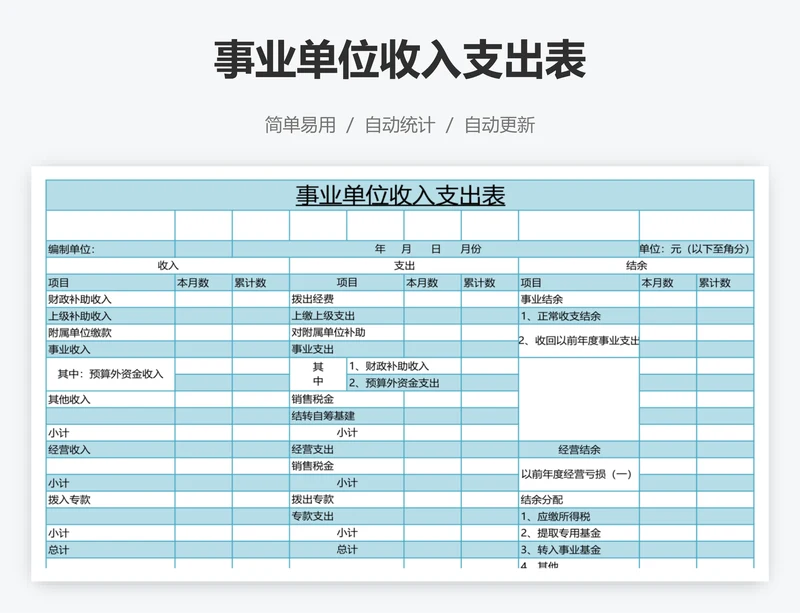Click the 2、提取专用基金 cell
The image size is (800, 613).
pos(579,533)
